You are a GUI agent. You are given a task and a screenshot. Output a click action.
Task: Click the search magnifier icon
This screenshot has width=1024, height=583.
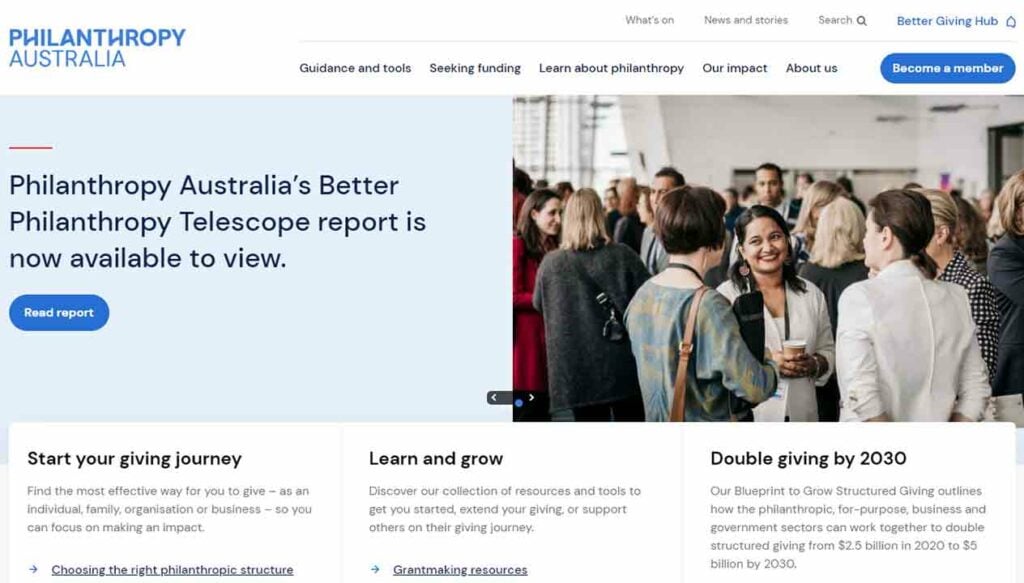click(x=861, y=21)
